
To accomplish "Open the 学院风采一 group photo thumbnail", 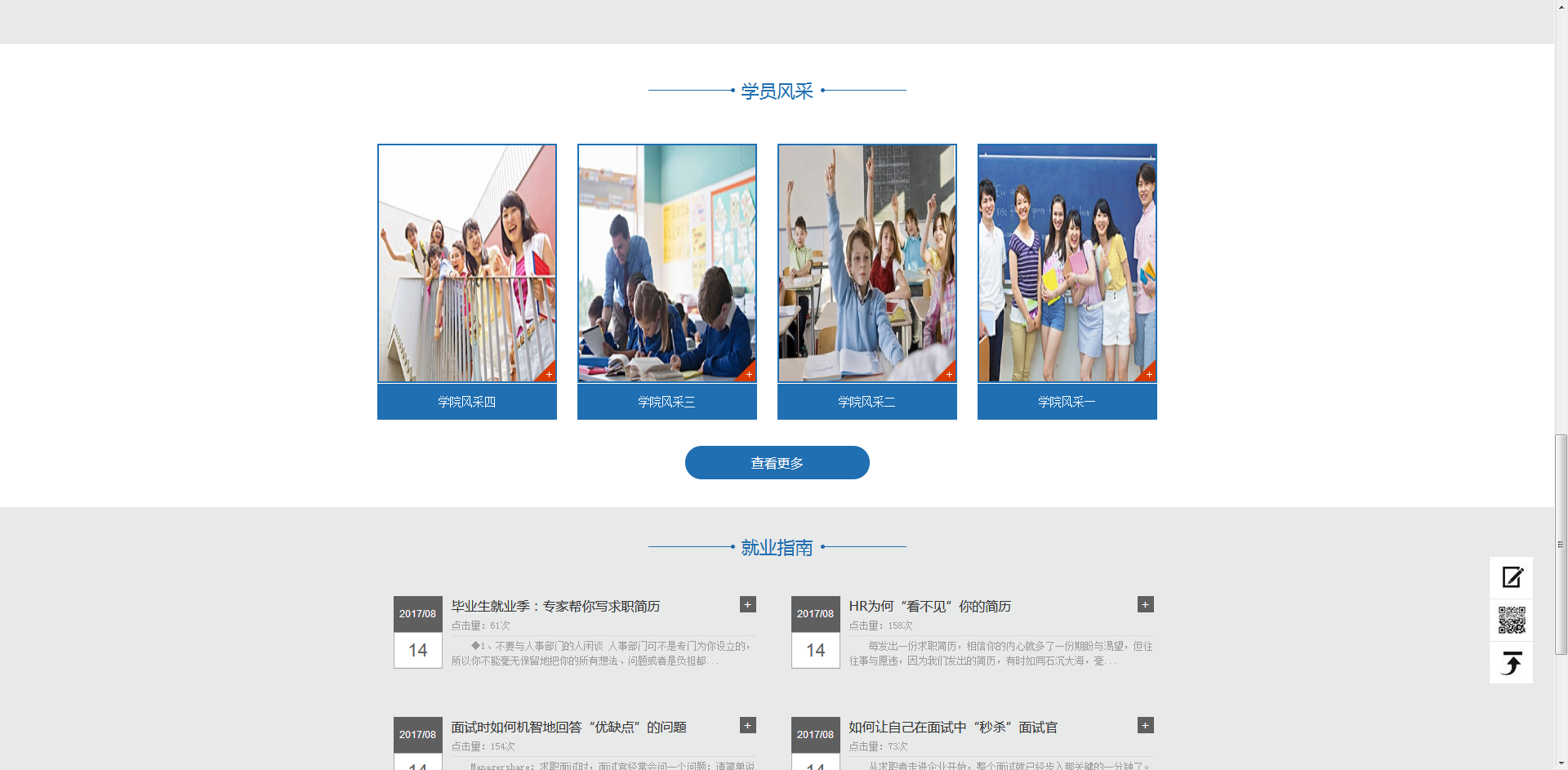I will coord(1067,263).
